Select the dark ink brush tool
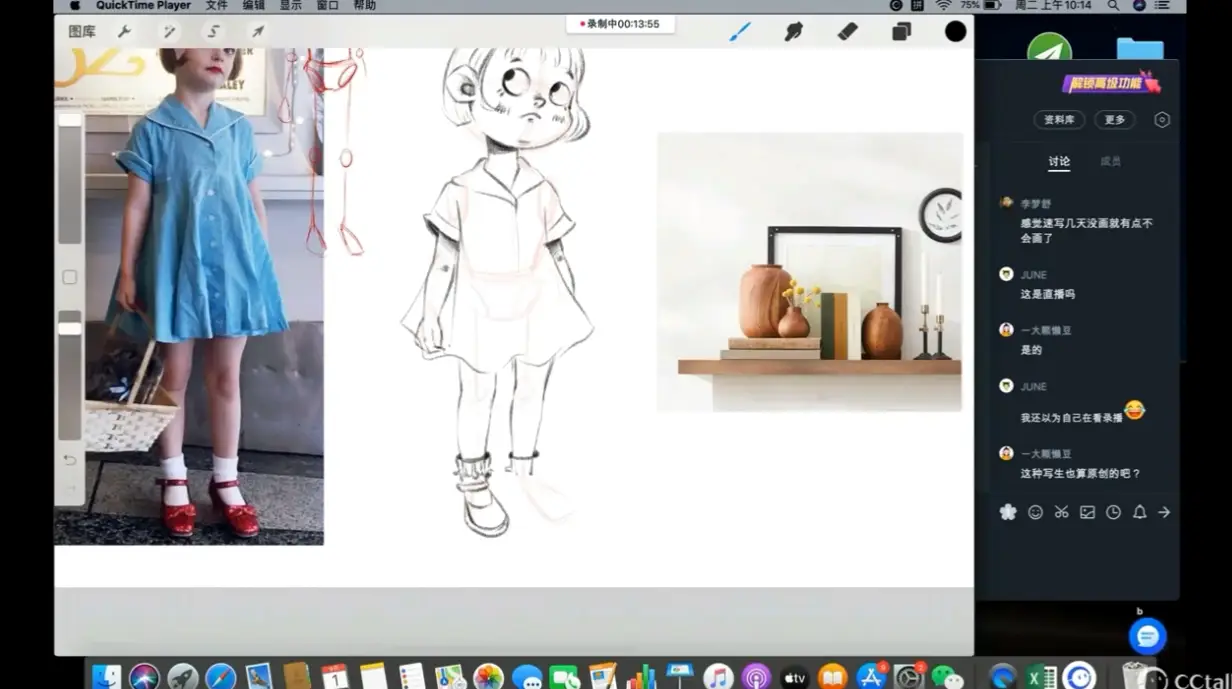 [793, 31]
